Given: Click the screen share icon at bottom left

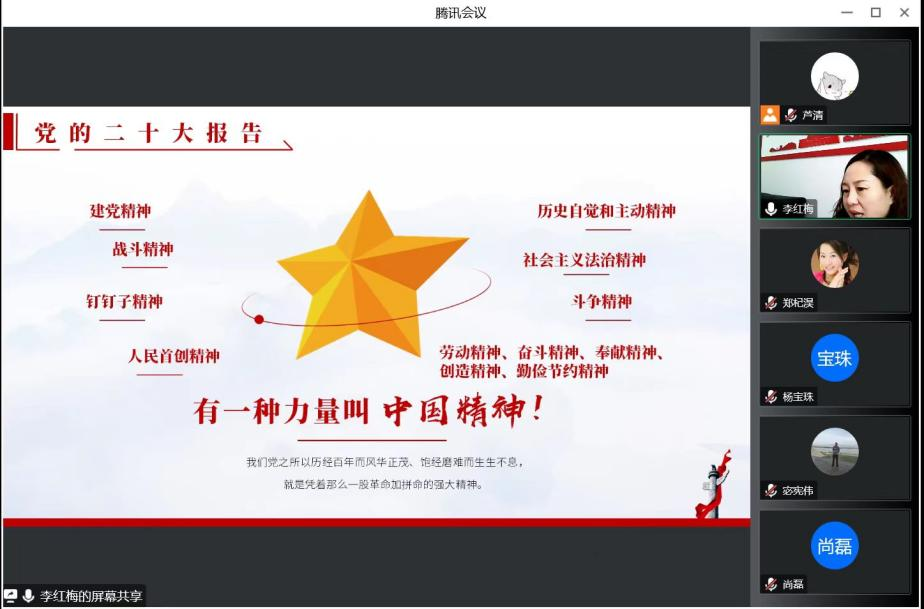Looking at the screenshot, I should (x=11, y=596).
